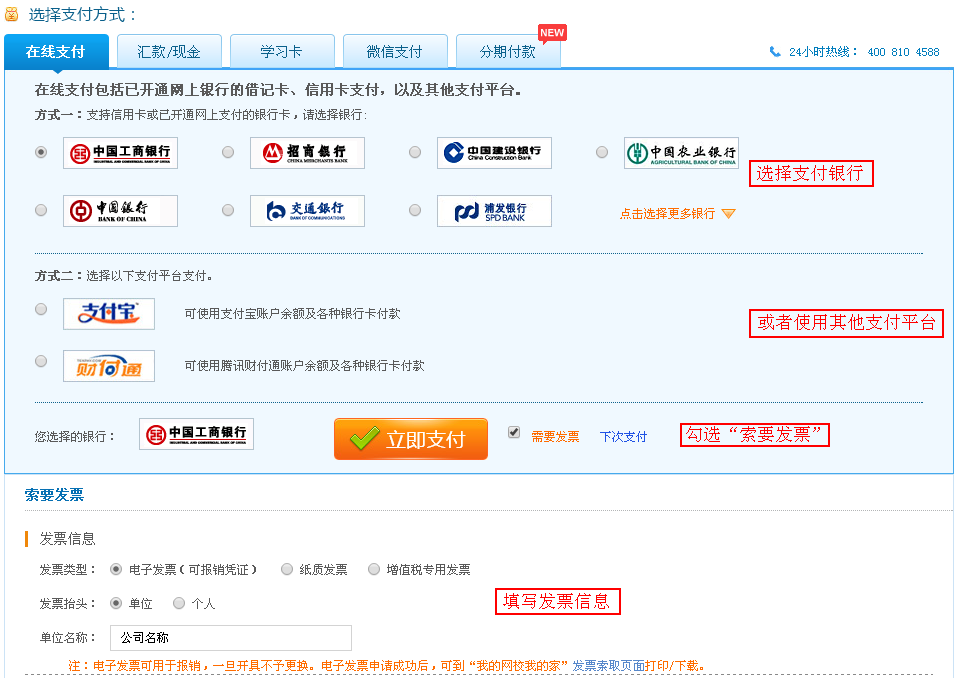
Task: Expand 点击选择更多银行 list
Action: tap(677, 214)
